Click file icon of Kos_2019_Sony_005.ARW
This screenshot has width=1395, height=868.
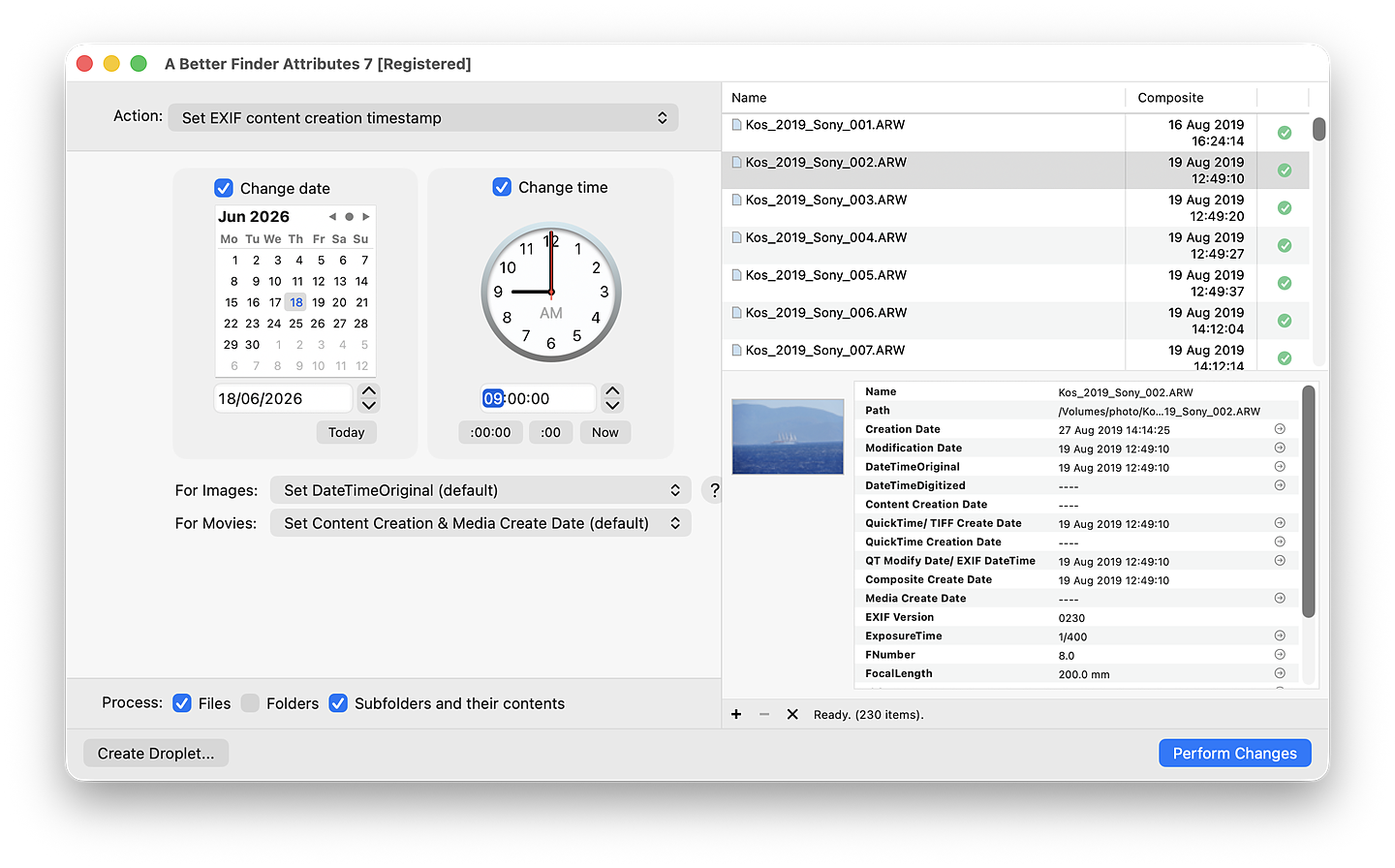(736, 275)
